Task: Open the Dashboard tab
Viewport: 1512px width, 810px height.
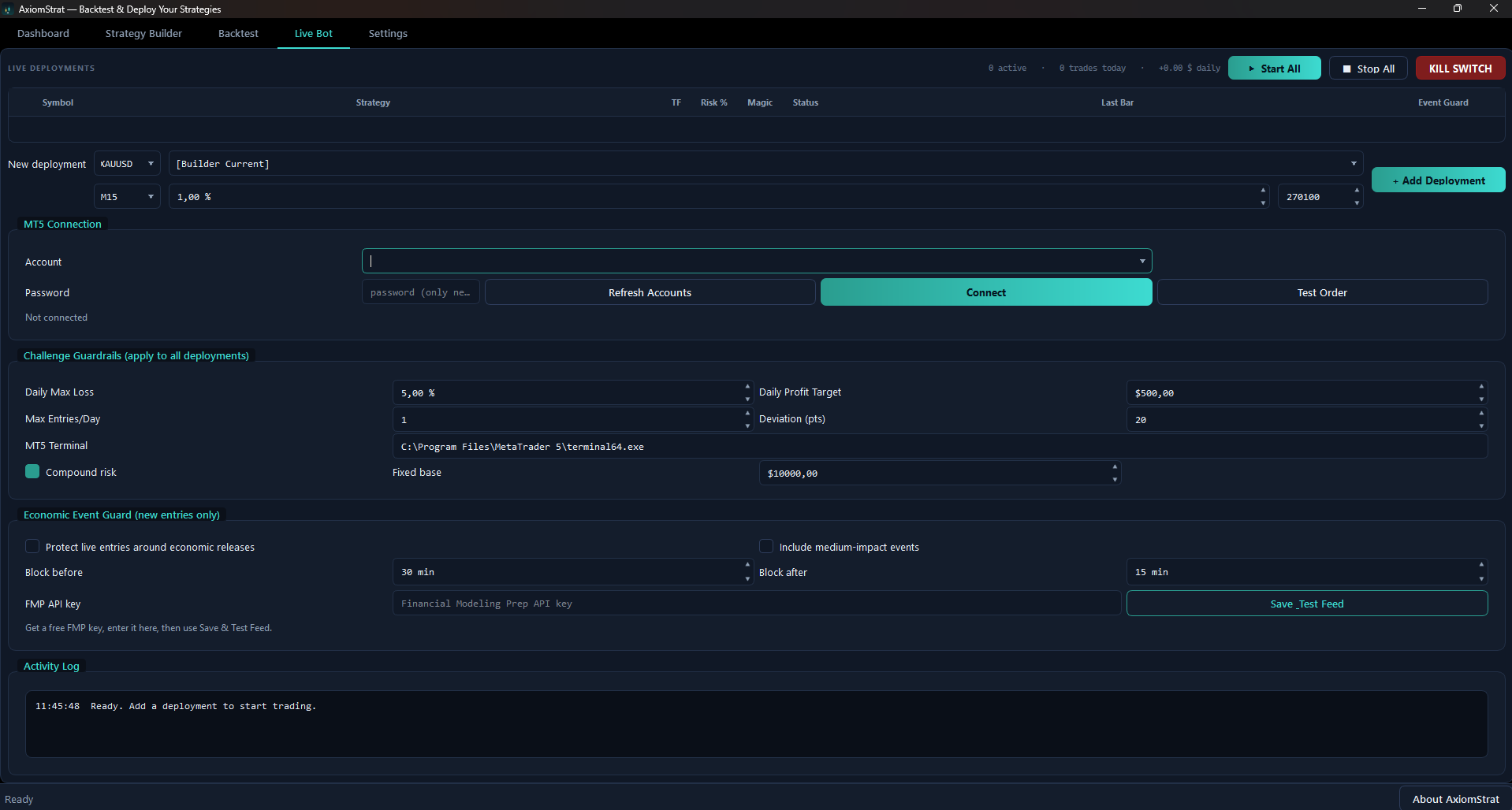Action: point(43,33)
